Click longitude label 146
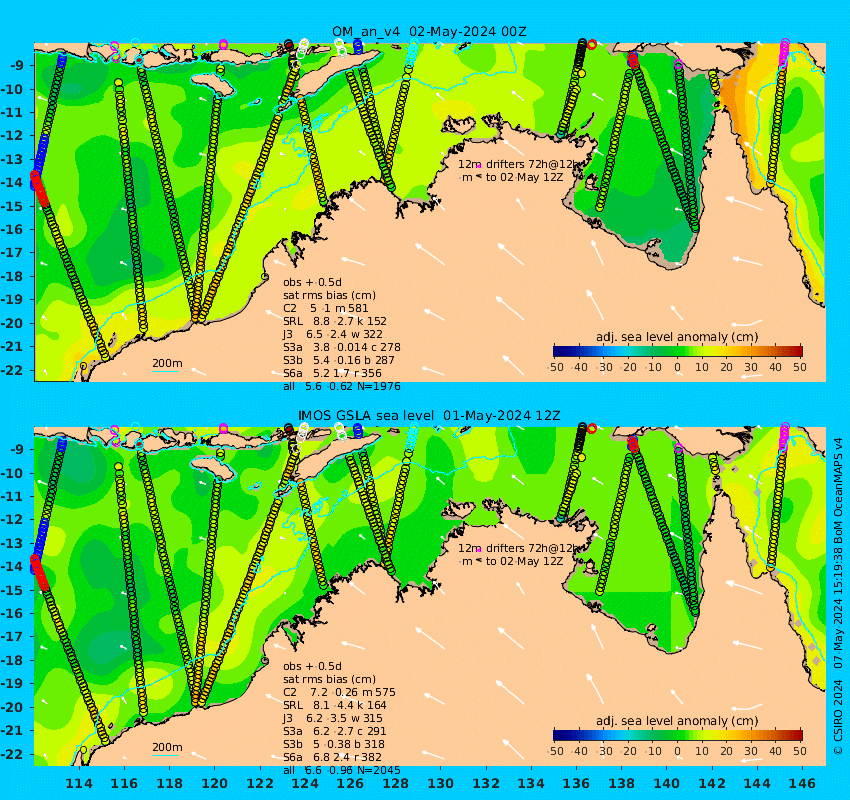 [x=802, y=783]
